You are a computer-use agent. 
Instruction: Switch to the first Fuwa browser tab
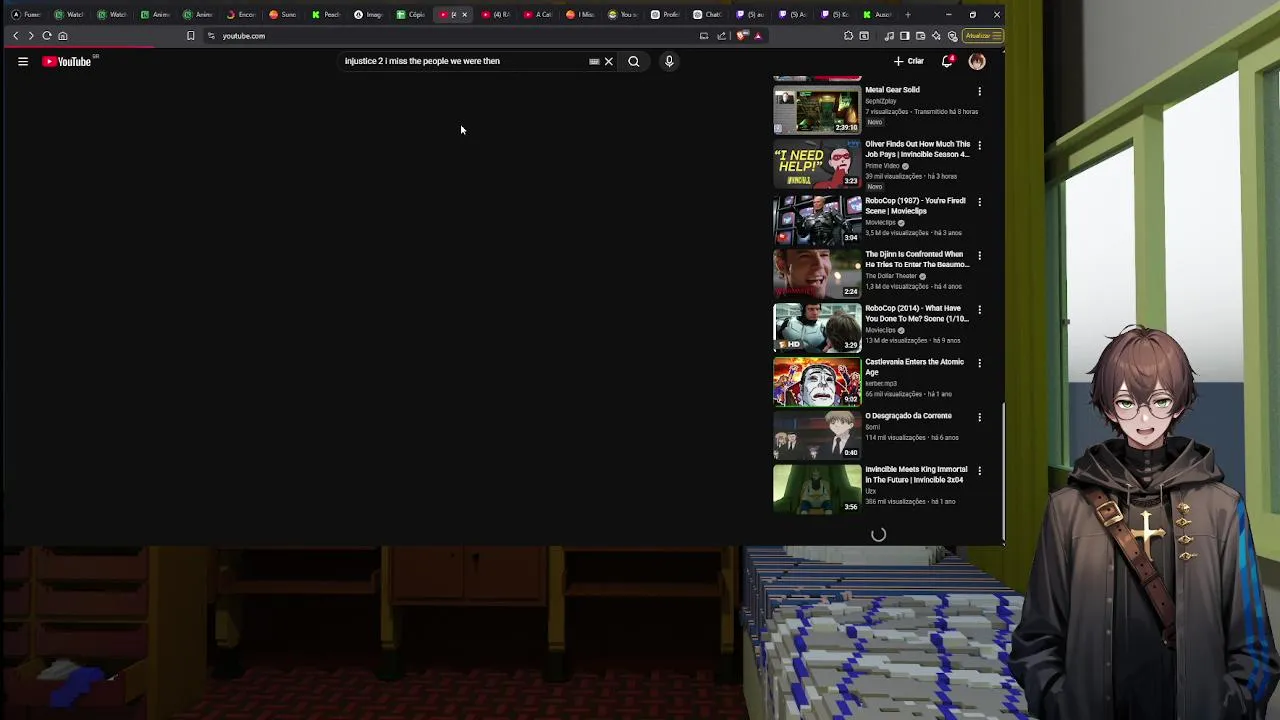pos(27,15)
